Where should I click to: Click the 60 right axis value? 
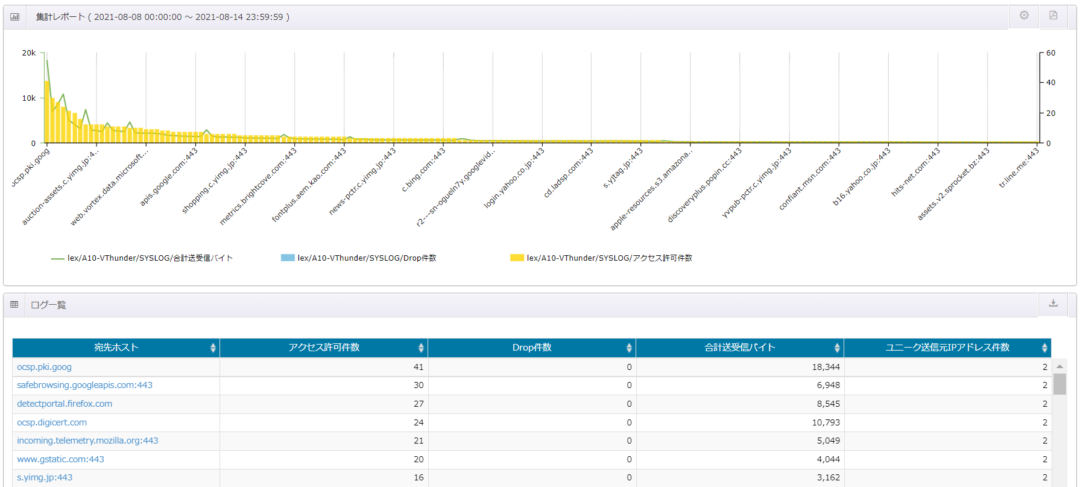(1050, 53)
